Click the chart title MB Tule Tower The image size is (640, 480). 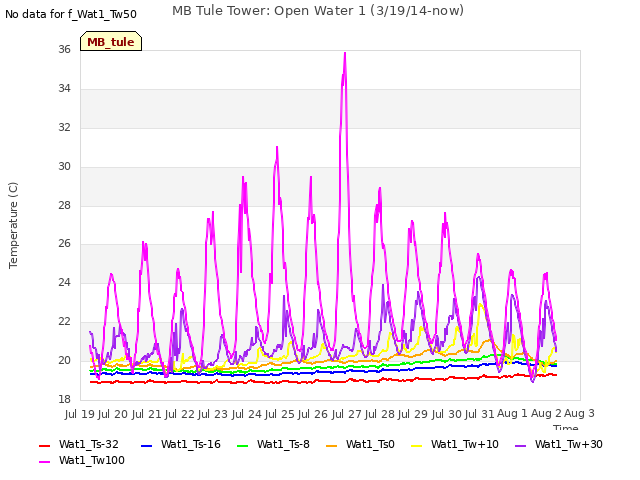coord(318,11)
